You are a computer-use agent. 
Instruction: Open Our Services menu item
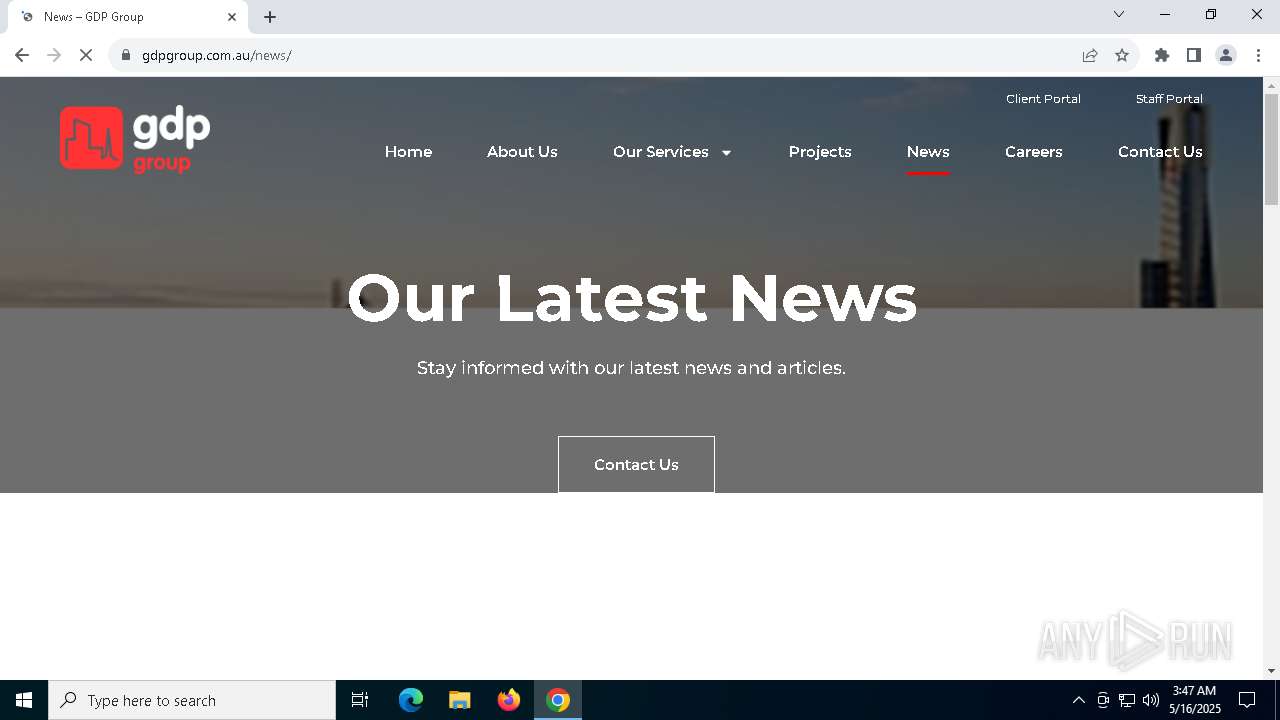tap(661, 152)
